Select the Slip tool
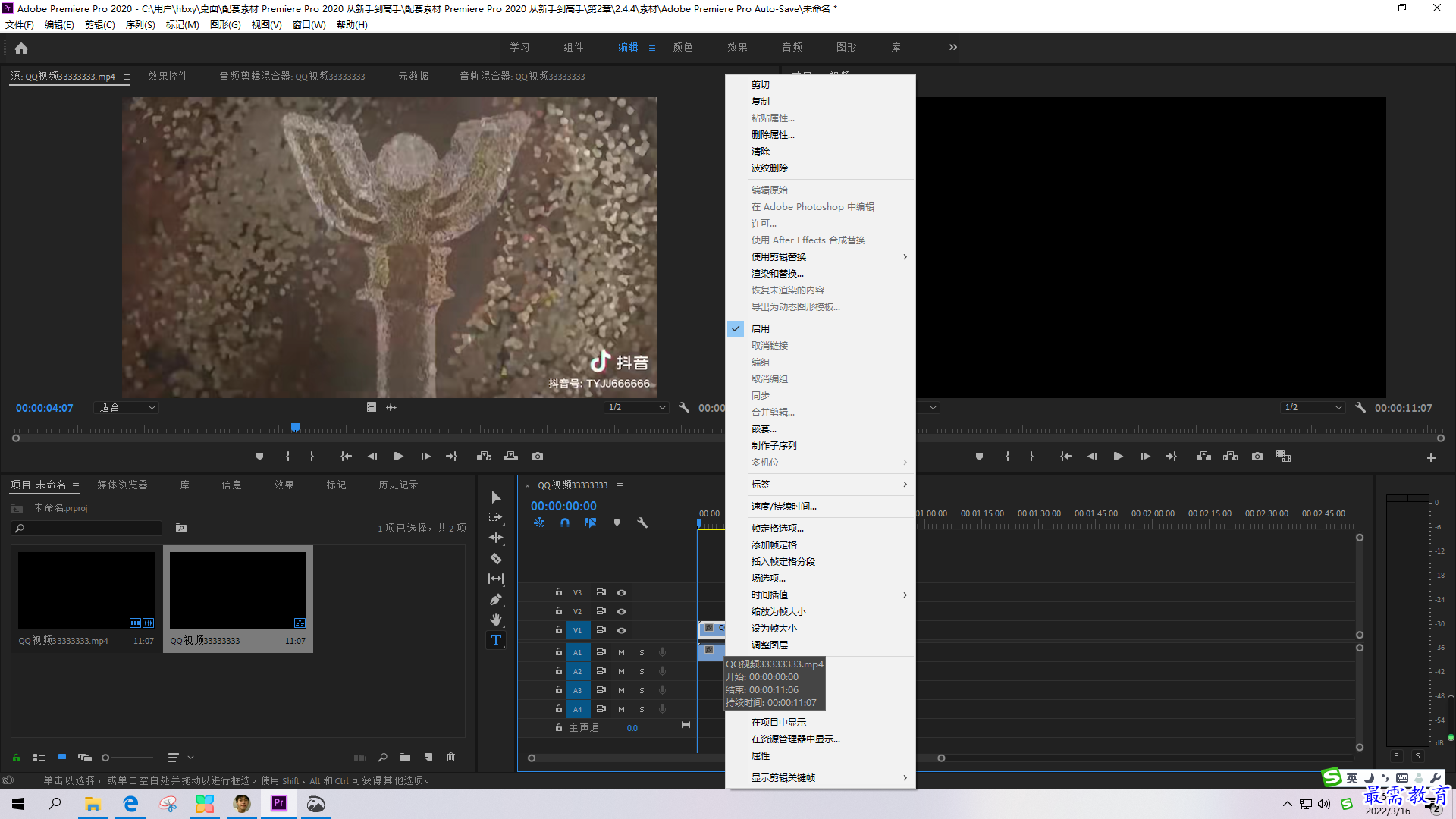 (496, 579)
